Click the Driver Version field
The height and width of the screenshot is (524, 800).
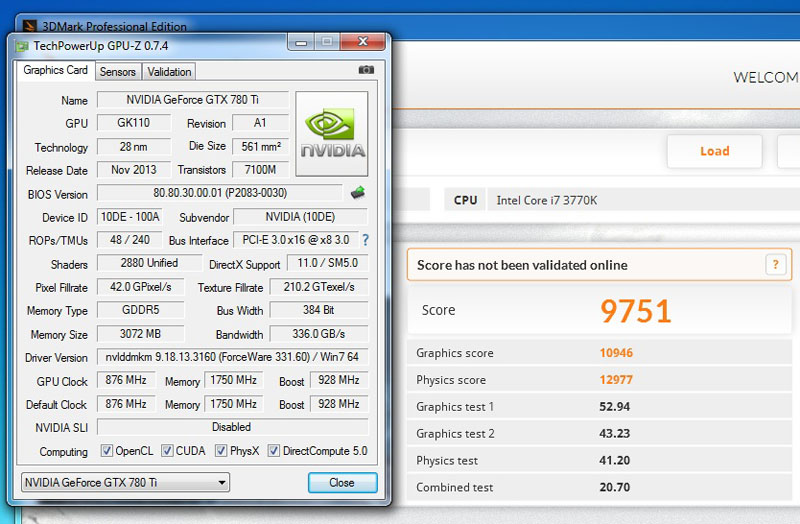[x=232, y=357]
